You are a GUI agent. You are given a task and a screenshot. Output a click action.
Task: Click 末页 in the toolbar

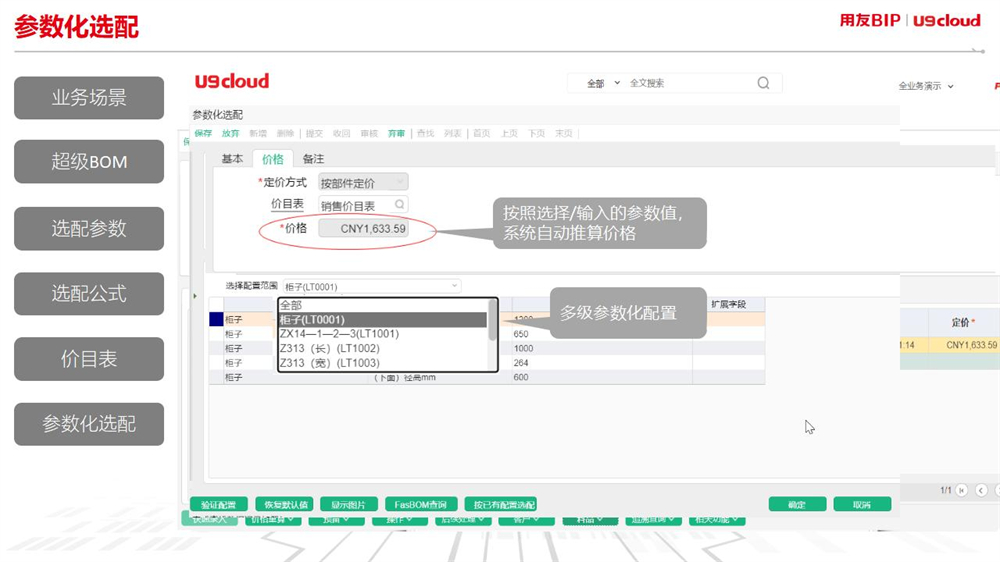(x=564, y=133)
